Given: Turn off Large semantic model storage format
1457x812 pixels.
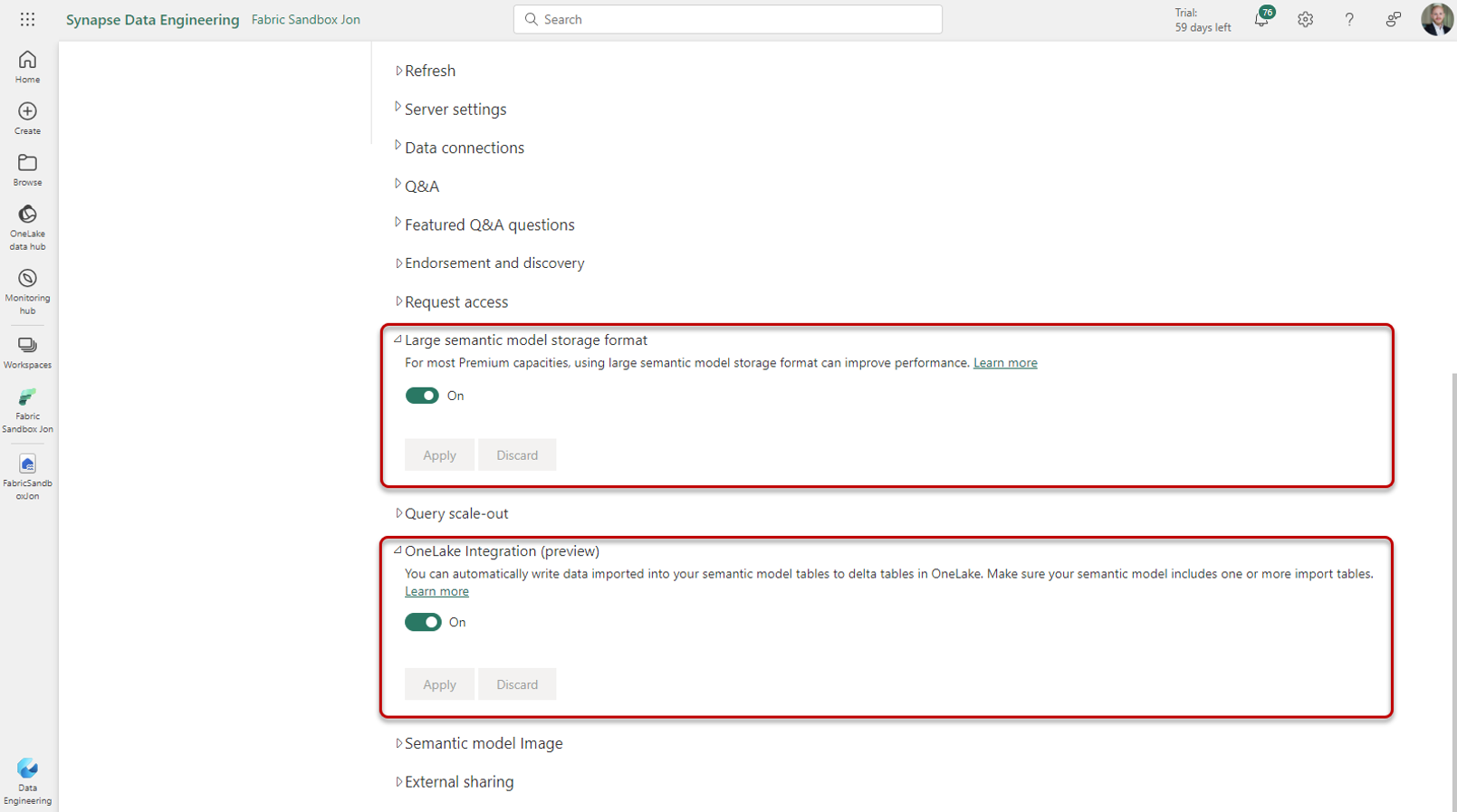Looking at the screenshot, I should (422, 396).
